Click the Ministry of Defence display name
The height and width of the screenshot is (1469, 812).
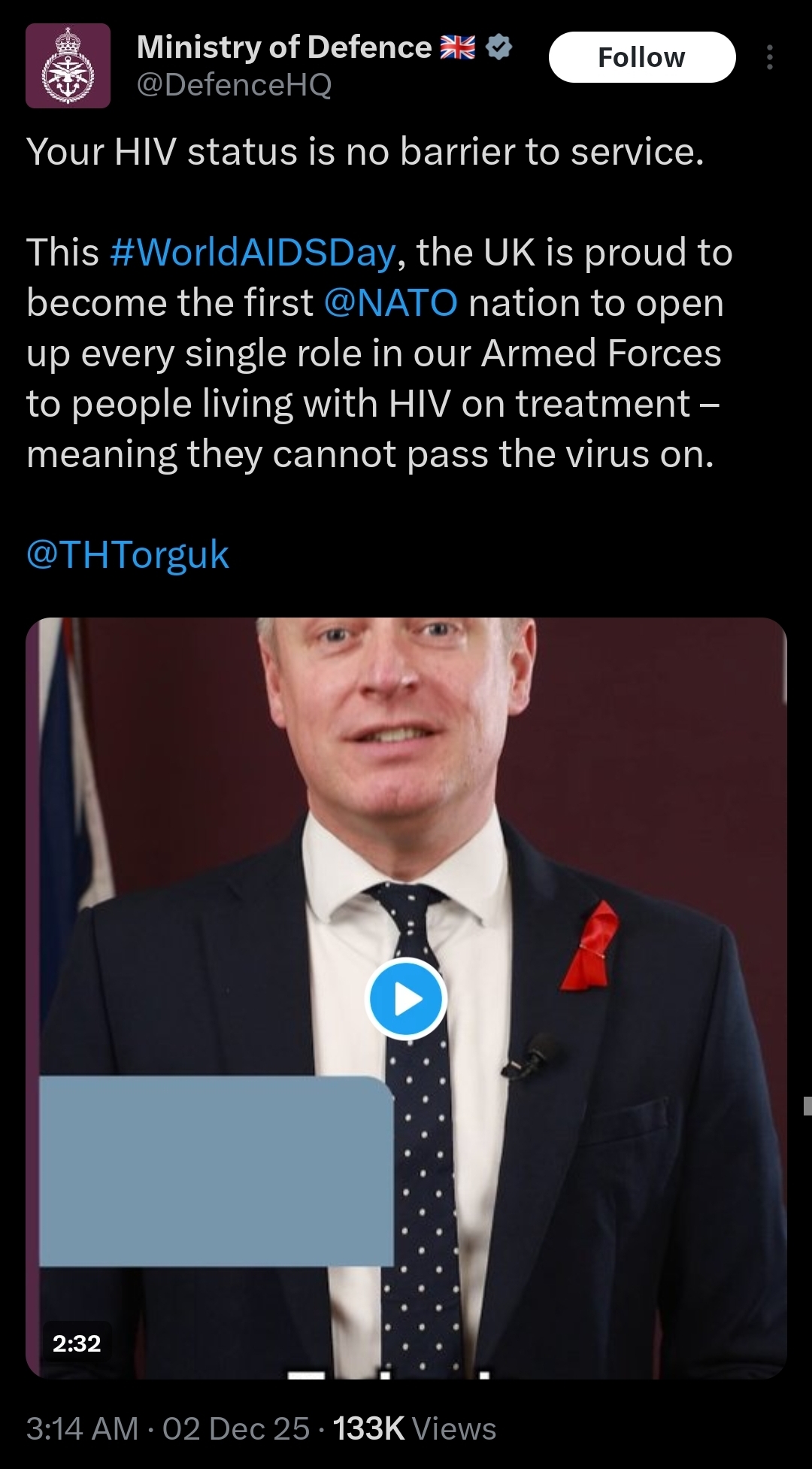(284, 47)
